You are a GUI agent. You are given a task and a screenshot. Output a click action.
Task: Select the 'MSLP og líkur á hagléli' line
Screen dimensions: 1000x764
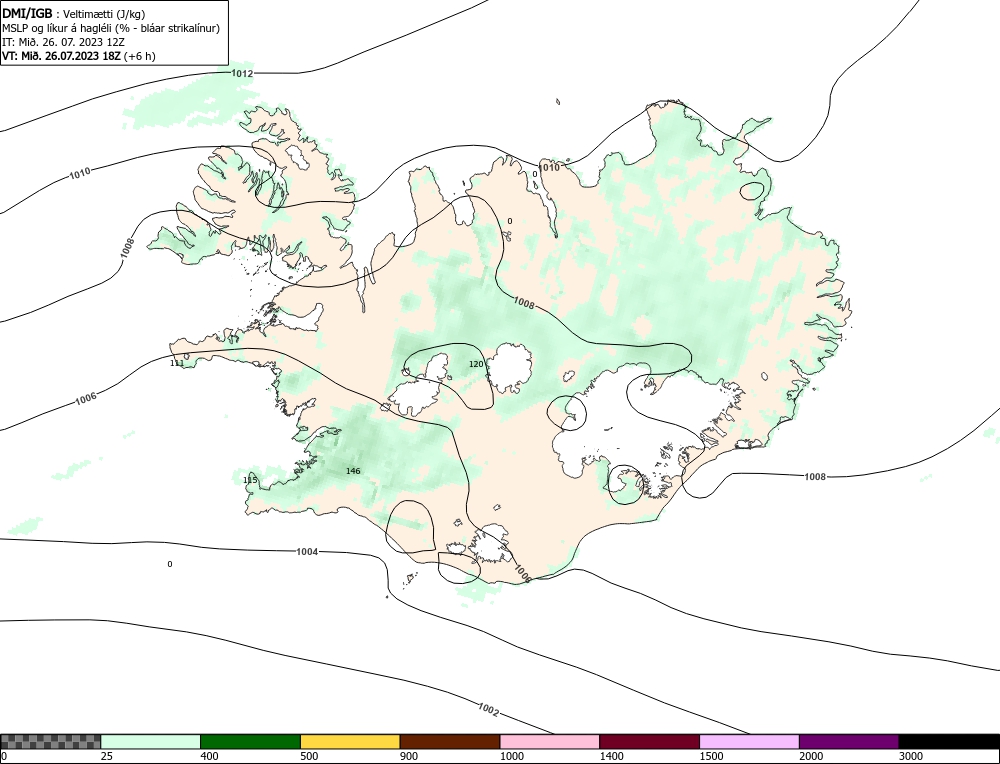(111, 28)
